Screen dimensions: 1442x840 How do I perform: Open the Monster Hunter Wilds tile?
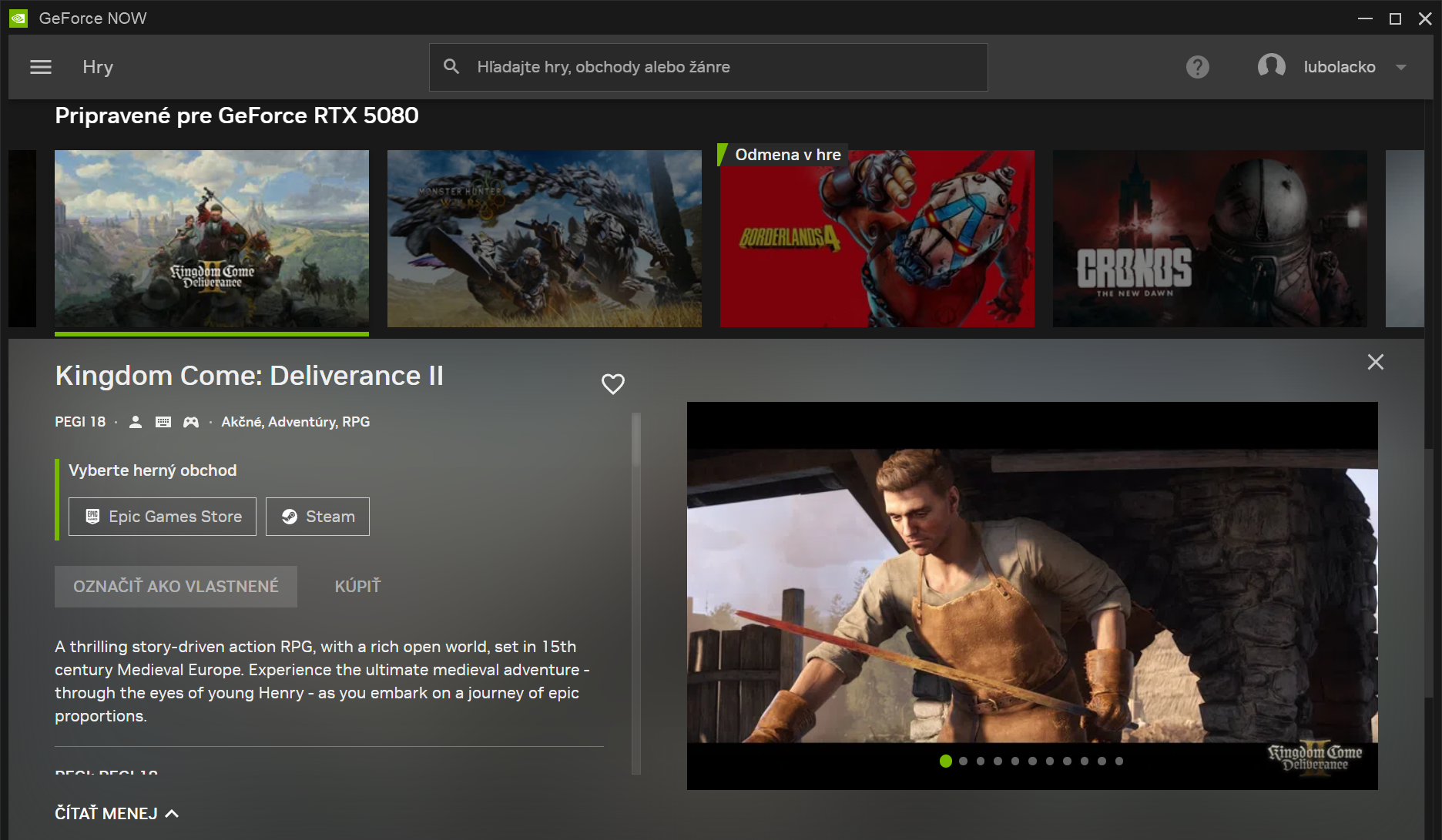[x=544, y=239]
